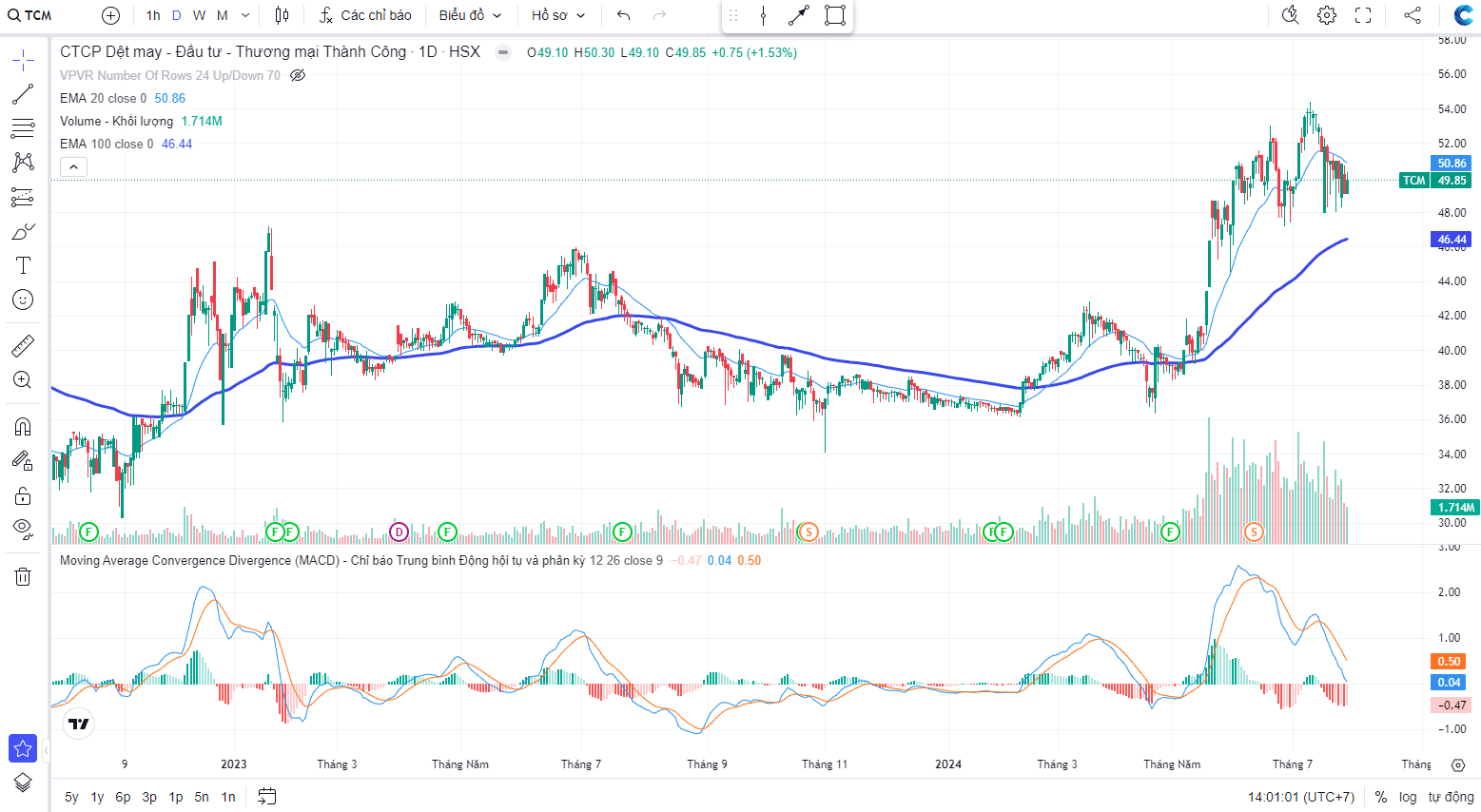
Task: Open the TCM symbol search
Action: pos(30,15)
